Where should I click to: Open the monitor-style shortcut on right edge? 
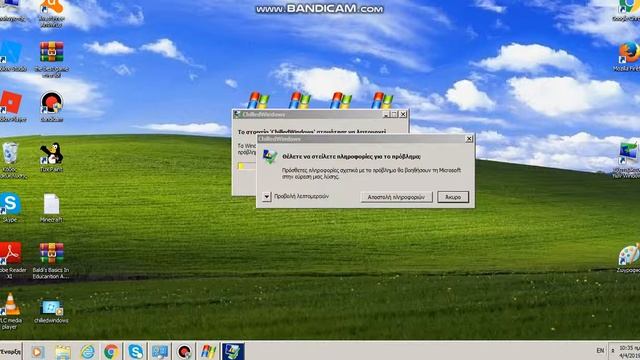tap(628, 160)
